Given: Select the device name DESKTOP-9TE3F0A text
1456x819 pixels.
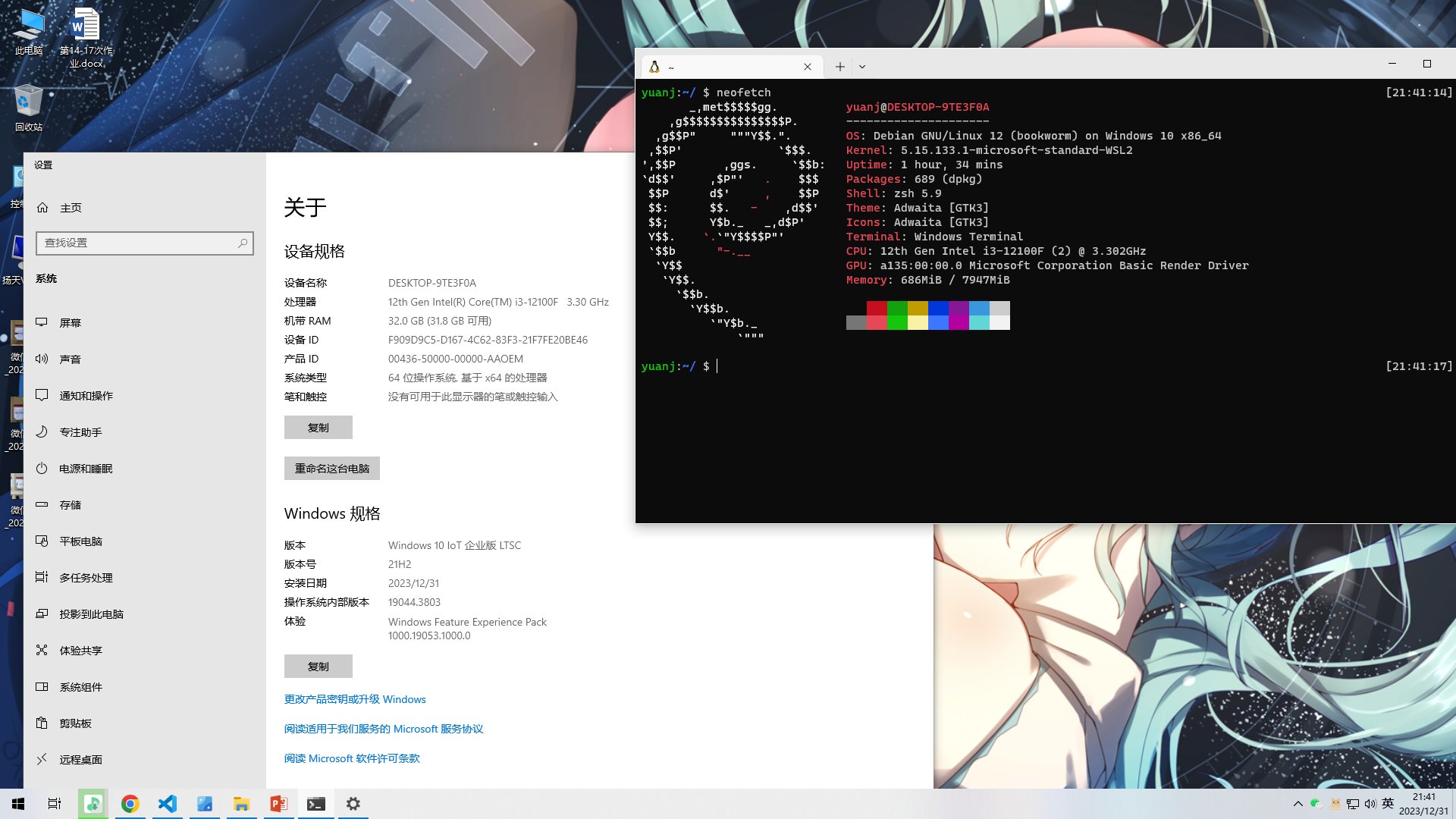Looking at the screenshot, I should [432, 283].
